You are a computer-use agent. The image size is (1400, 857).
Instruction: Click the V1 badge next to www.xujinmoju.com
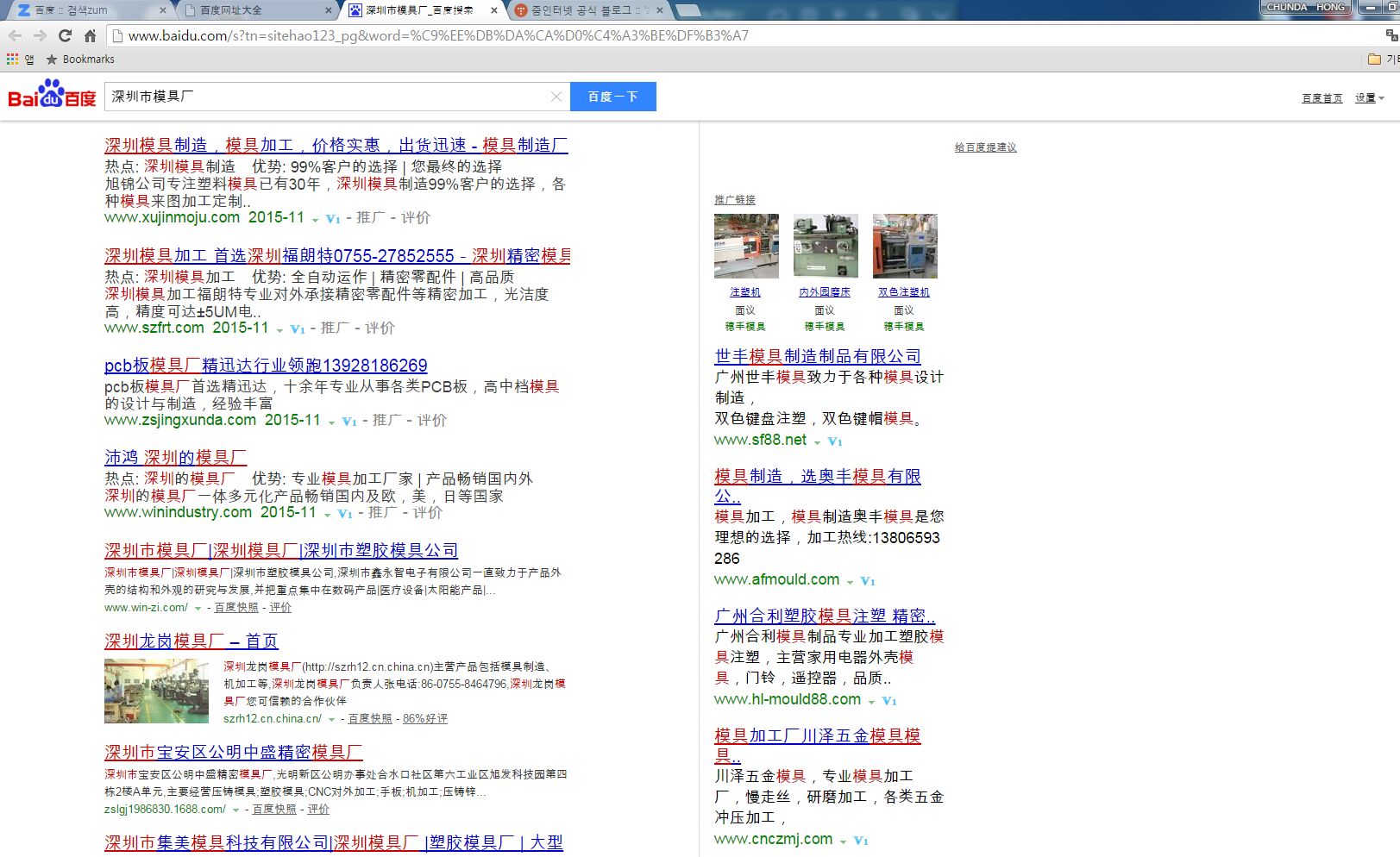point(332,219)
